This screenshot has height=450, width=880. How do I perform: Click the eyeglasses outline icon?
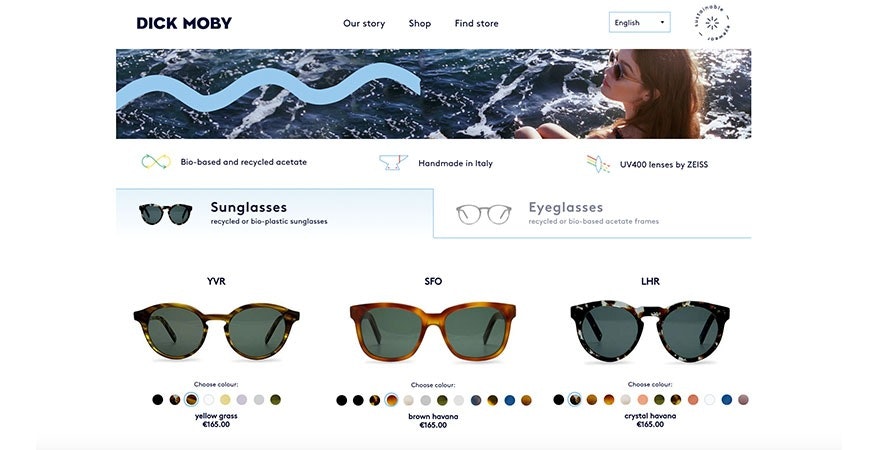[484, 214]
